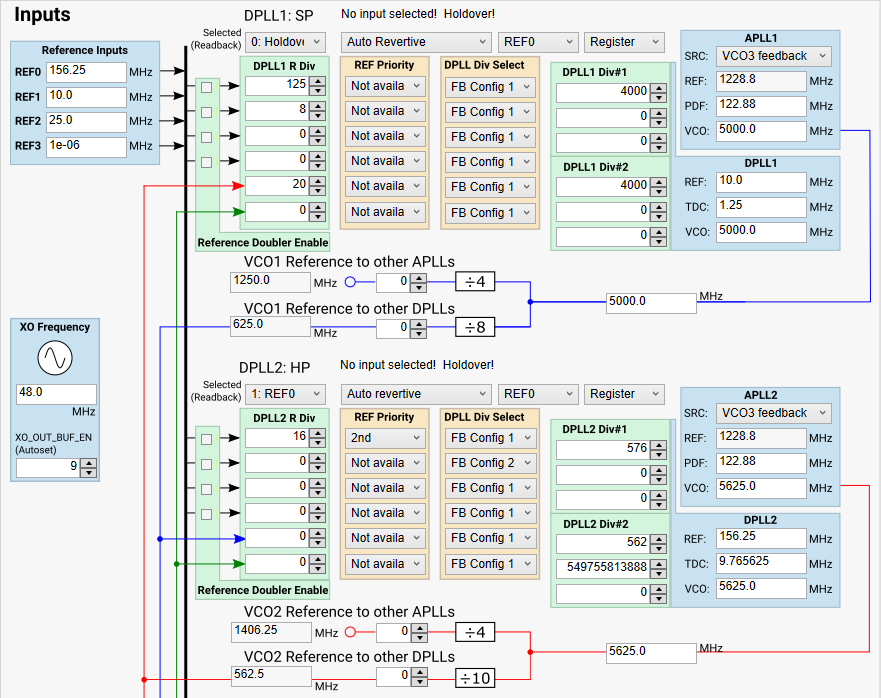This screenshot has width=881, height=698.
Task: Enable reference doubler checkbox beside DPLL1 R Div 125
Action: [207, 87]
